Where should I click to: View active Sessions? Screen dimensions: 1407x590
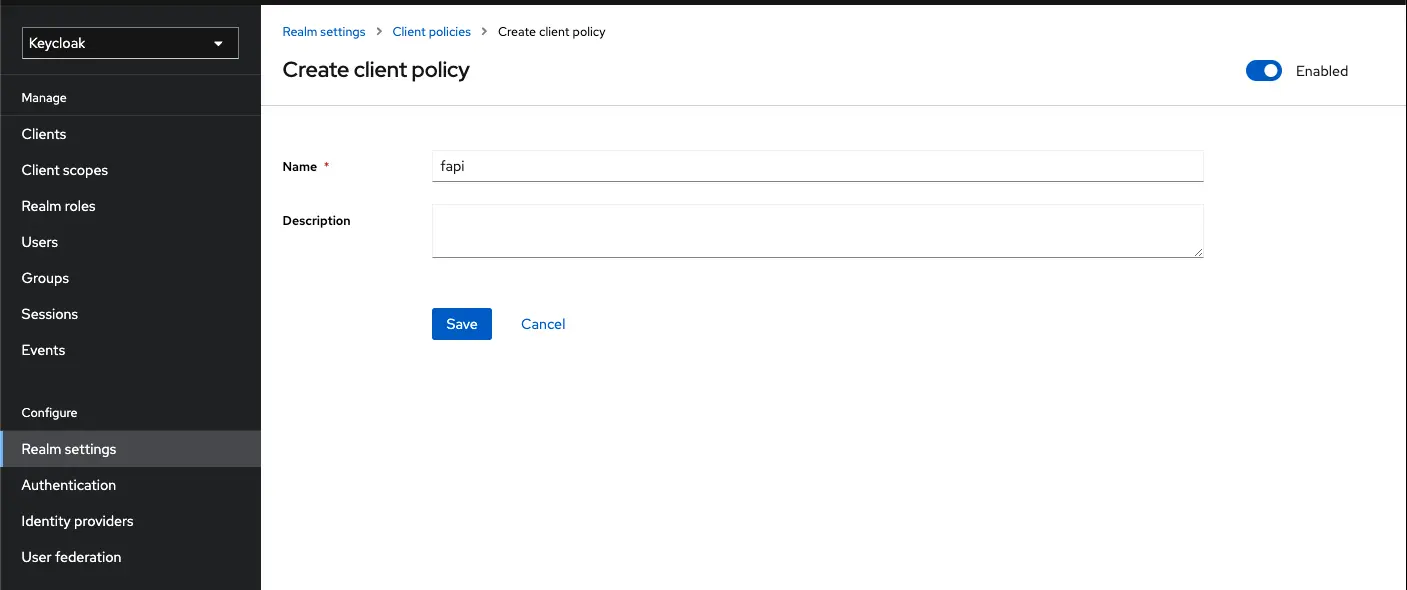tap(49, 313)
